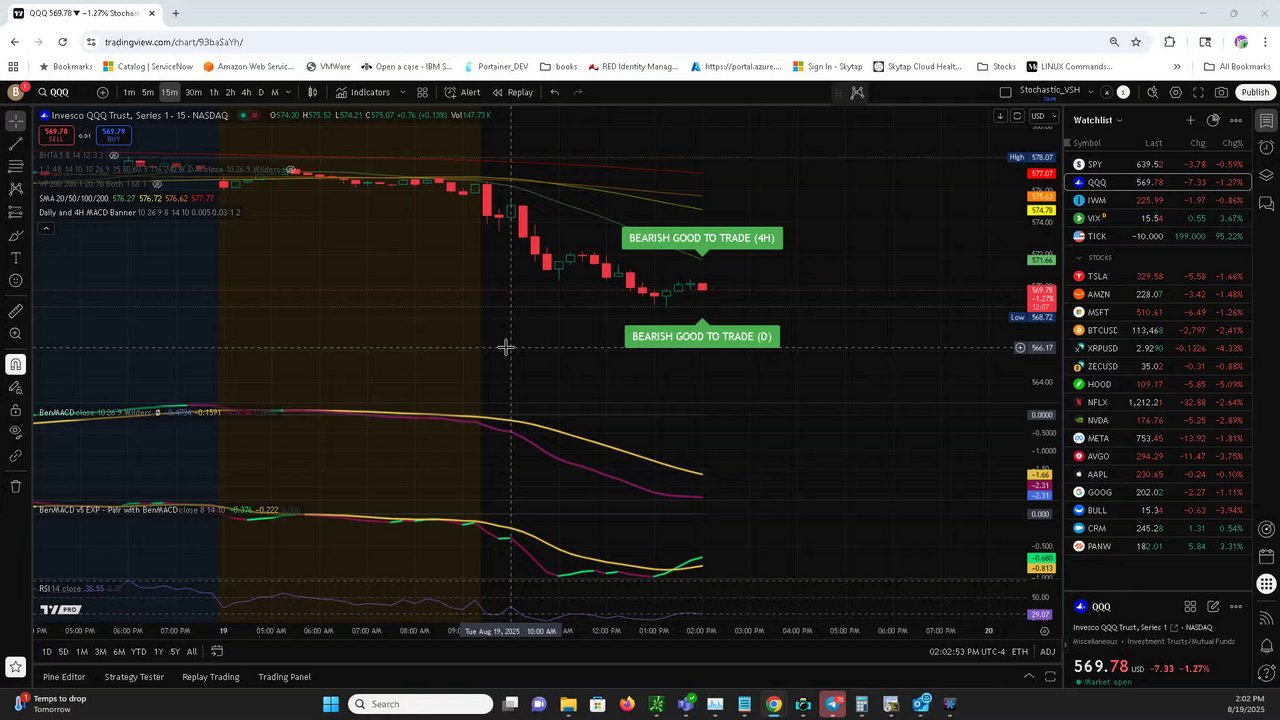Select the ruler measure tool
The image size is (1280, 720).
pyautogui.click(x=15, y=311)
